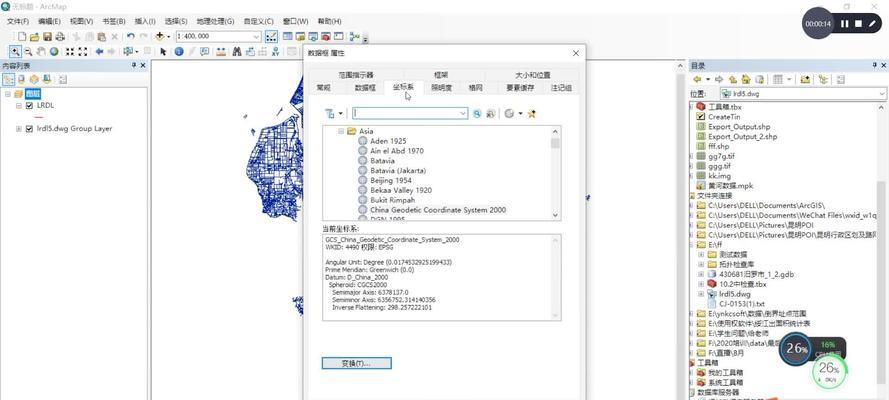Click the Fixed Zoom Out icon
Viewport: 889px width, 400px height.
[83, 52]
